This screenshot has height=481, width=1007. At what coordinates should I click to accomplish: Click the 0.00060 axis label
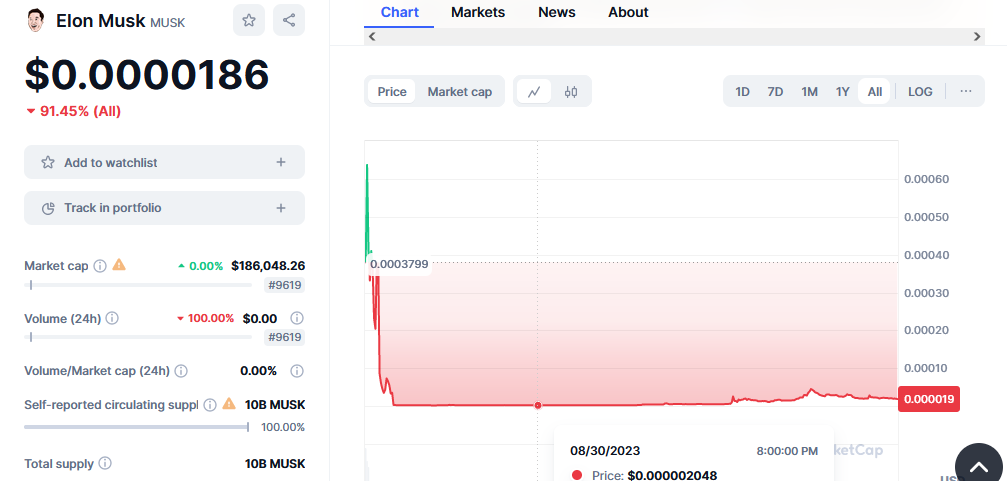pyautogui.click(x=926, y=179)
